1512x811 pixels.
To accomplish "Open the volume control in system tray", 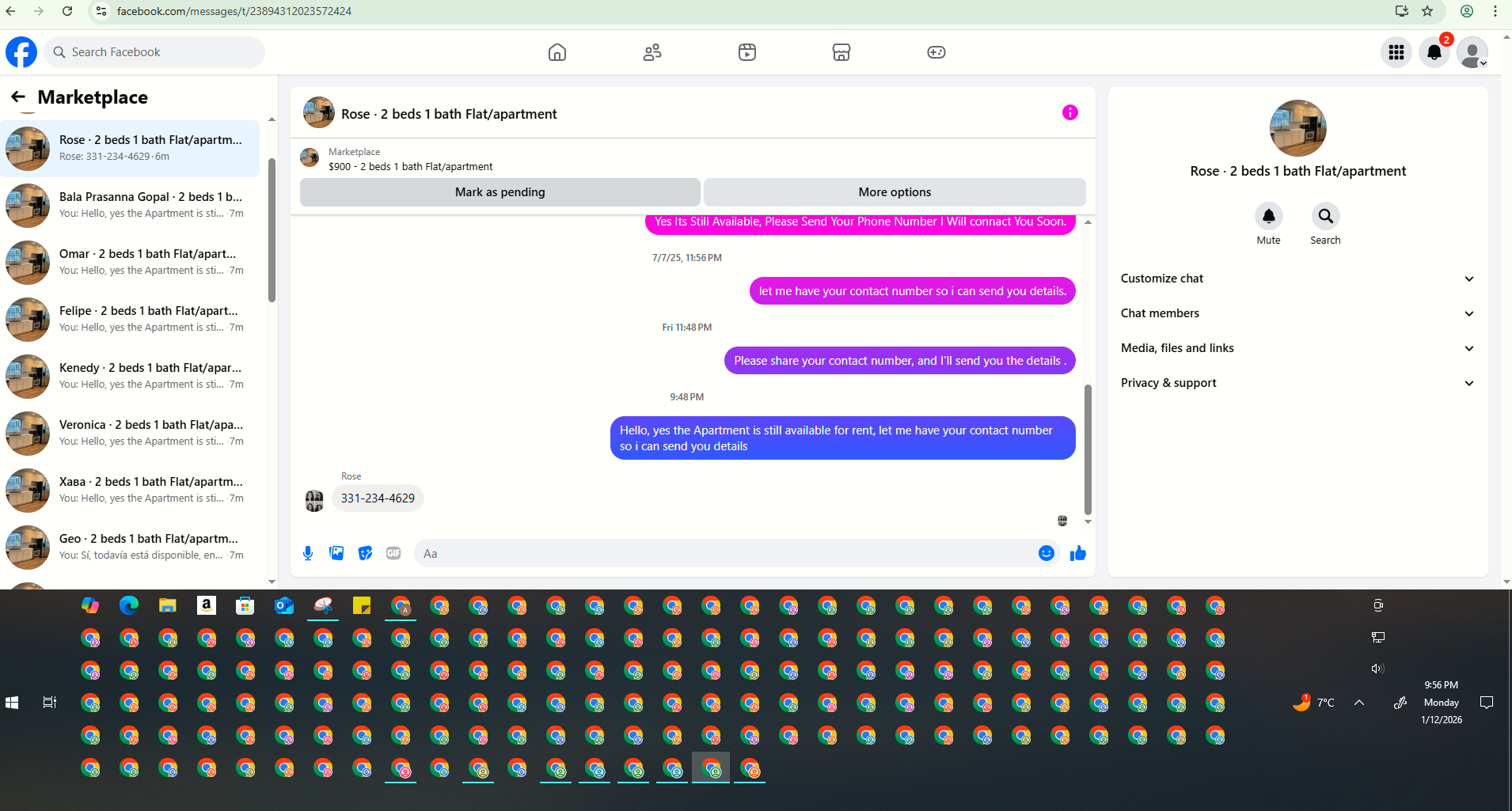I will pyautogui.click(x=1377, y=669).
